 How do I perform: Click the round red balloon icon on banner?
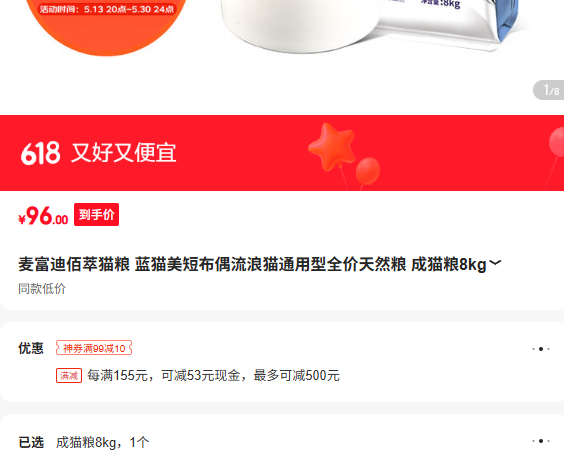[368, 171]
